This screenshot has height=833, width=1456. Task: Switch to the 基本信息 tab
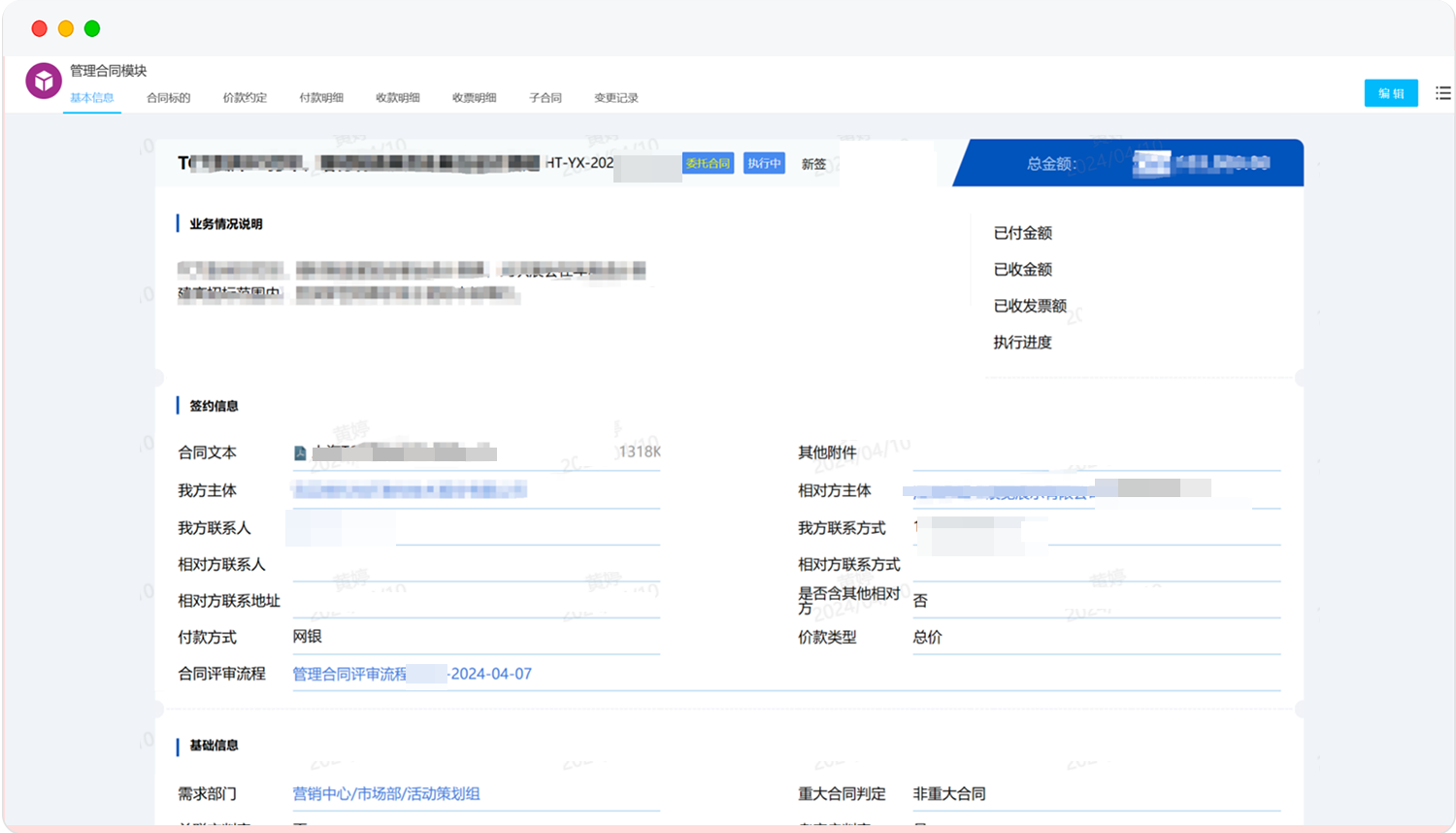click(92, 98)
